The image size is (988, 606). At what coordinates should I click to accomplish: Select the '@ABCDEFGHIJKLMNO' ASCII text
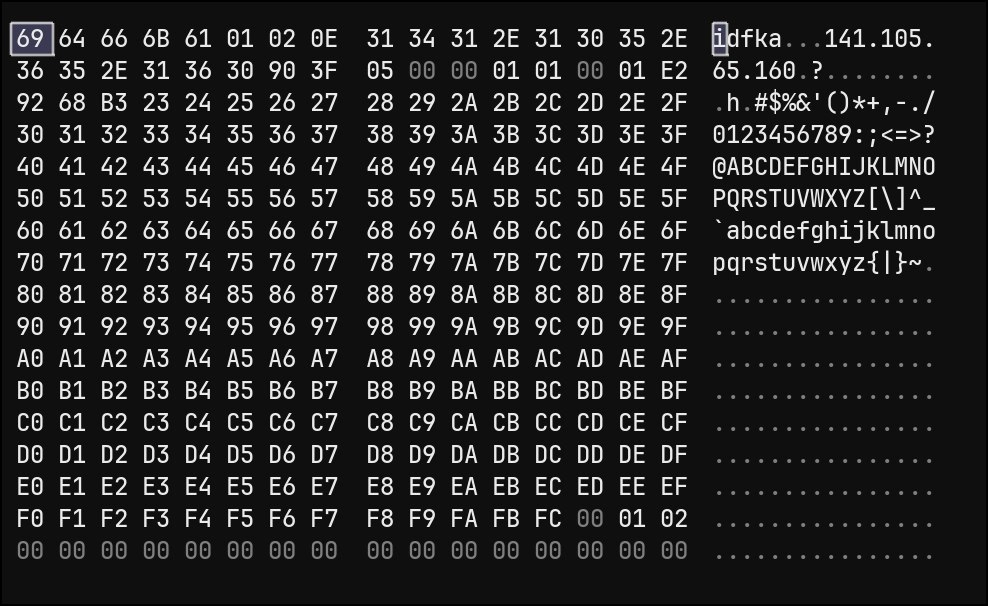[x=824, y=168]
